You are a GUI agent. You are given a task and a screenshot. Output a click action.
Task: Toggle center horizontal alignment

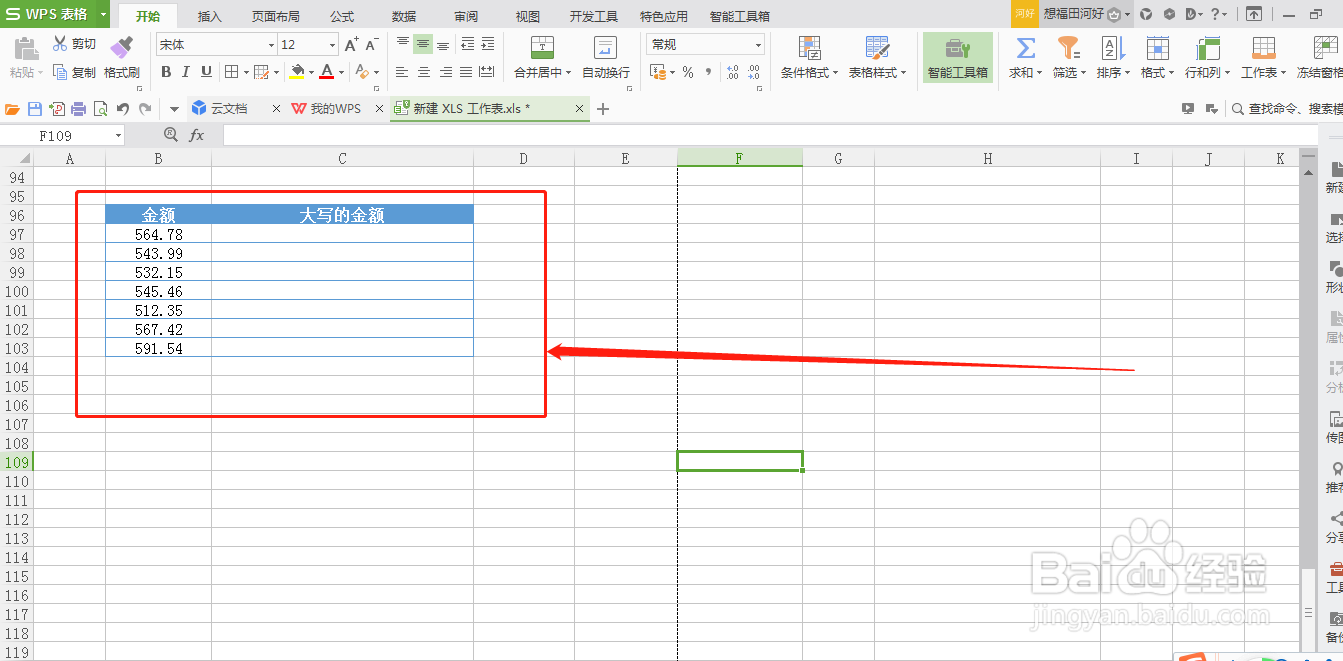423,72
